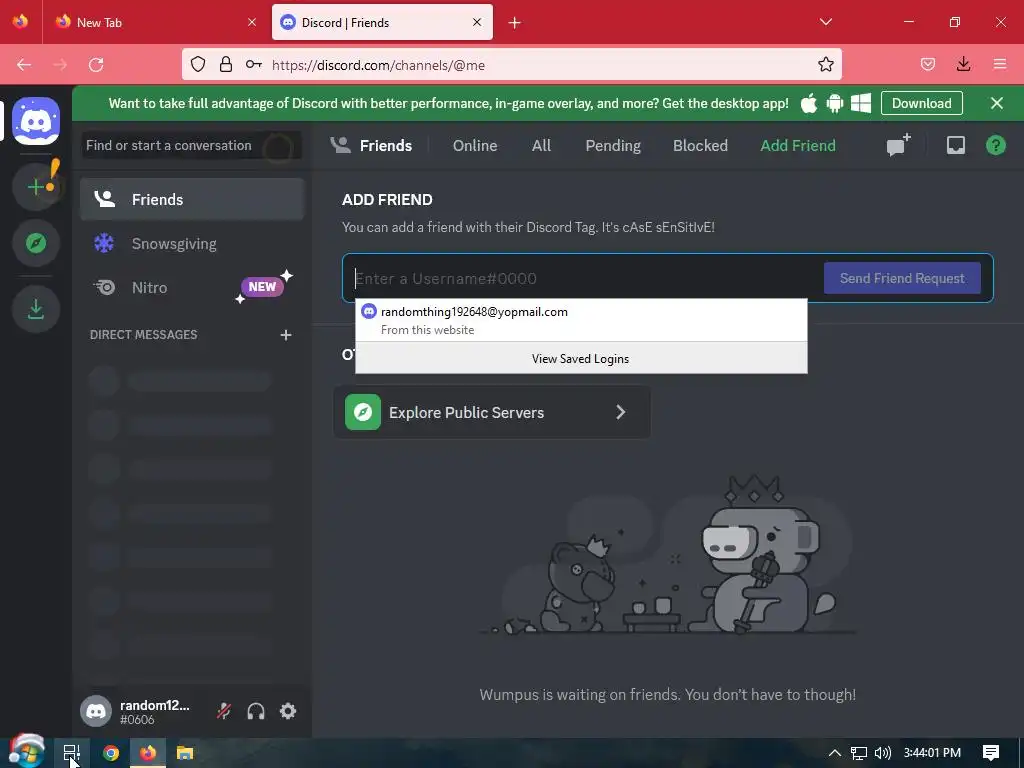Click Download Apps icon in server sidebar
Image resolution: width=1024 pixels, height=768 pixels.
click(x=36, y=309)
